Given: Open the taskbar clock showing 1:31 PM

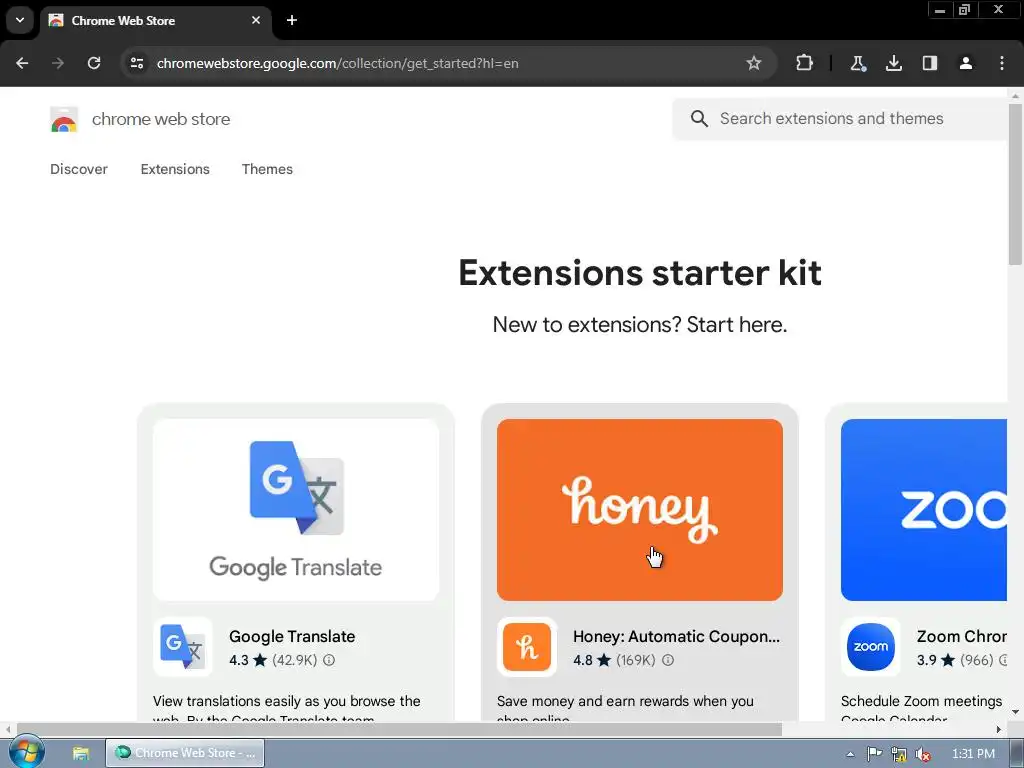Looking at the screenshot, I should (973, 754).
